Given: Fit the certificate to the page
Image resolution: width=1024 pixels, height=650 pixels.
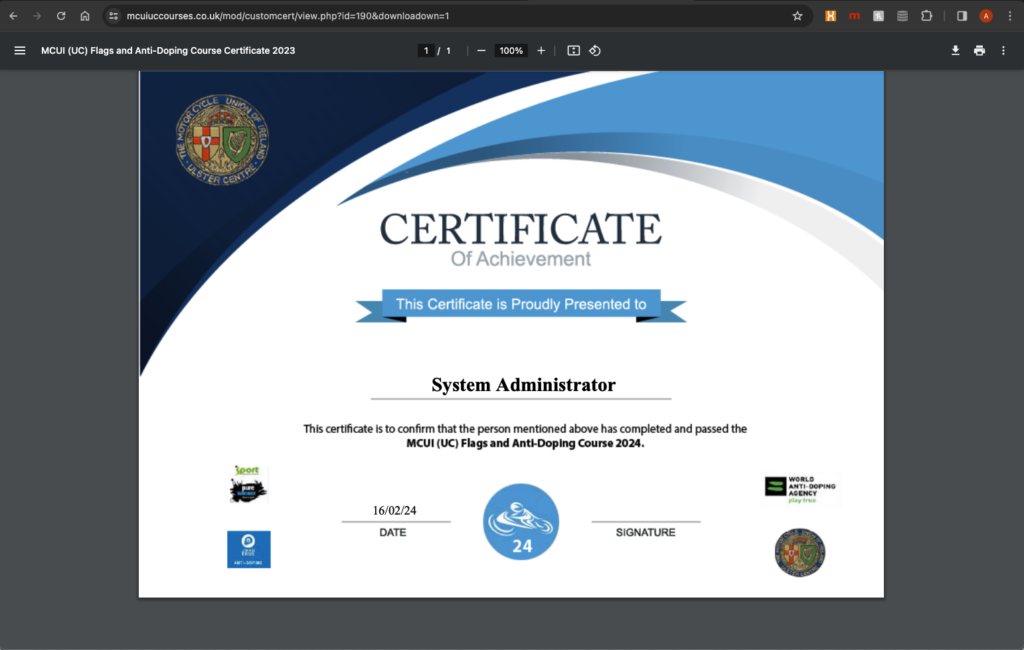Looking at the screenshot, I should 573,50.
